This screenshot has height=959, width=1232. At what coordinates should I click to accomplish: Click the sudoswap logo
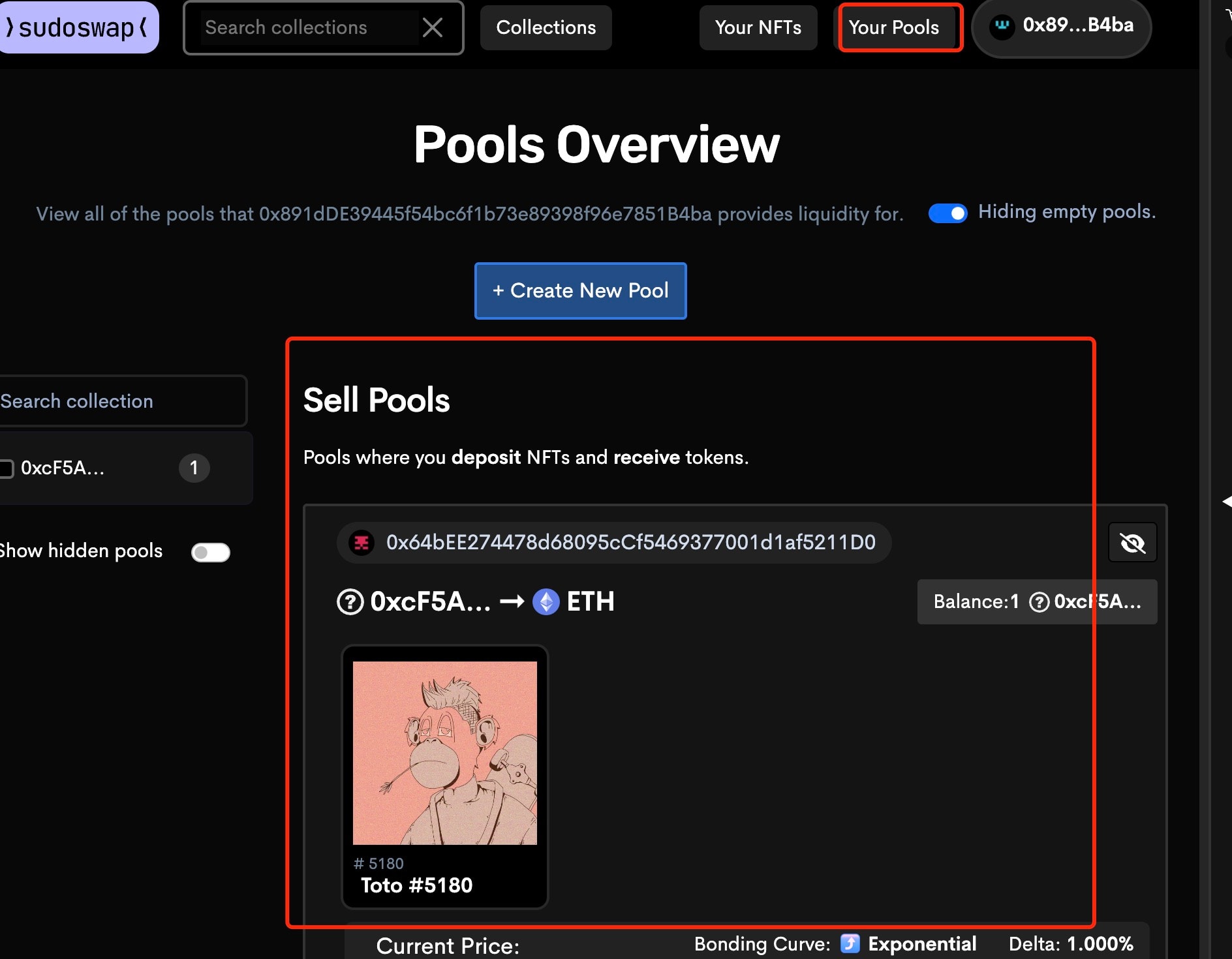(77, 27)
